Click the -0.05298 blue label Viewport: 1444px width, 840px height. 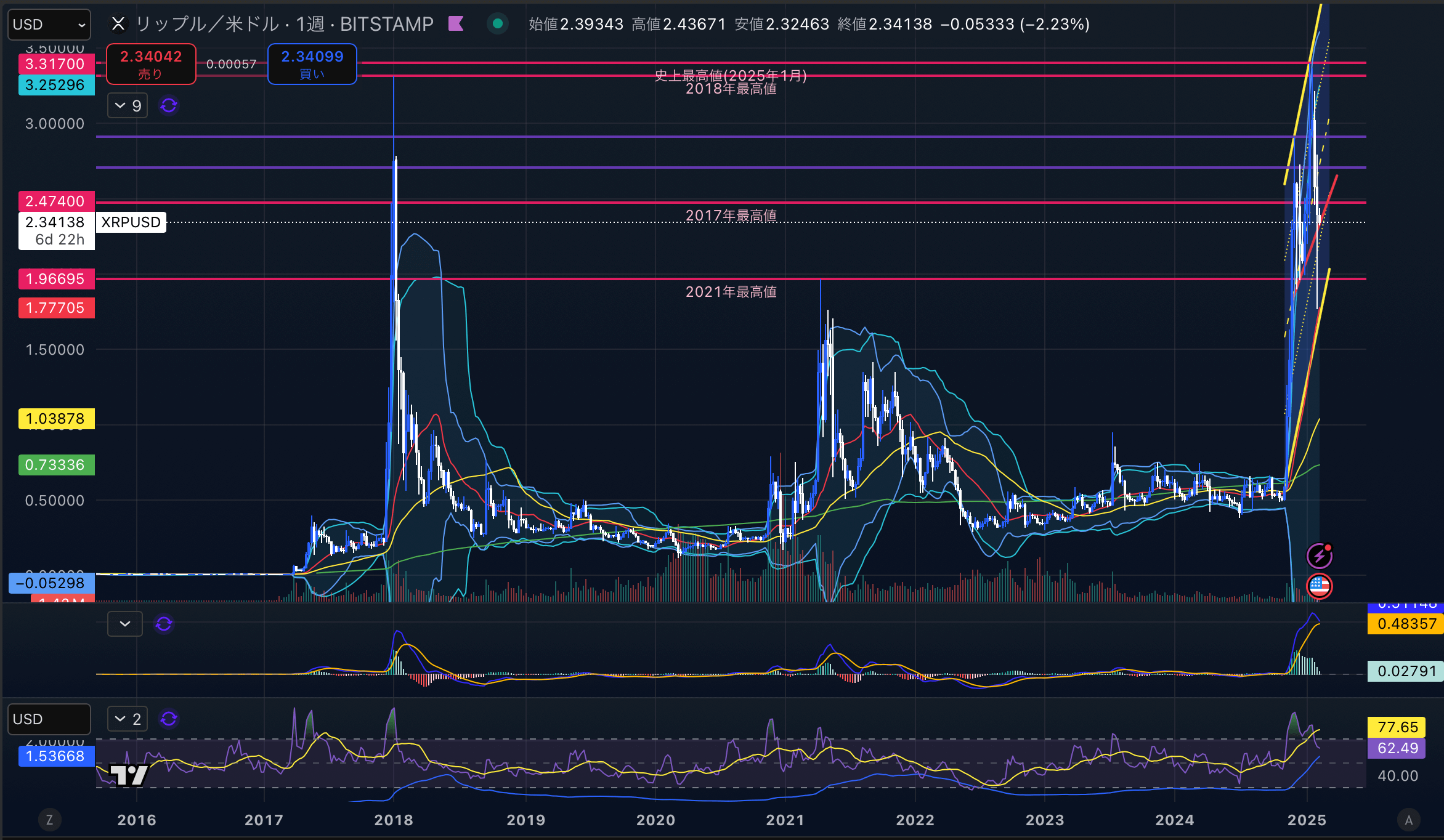point(52,583)
